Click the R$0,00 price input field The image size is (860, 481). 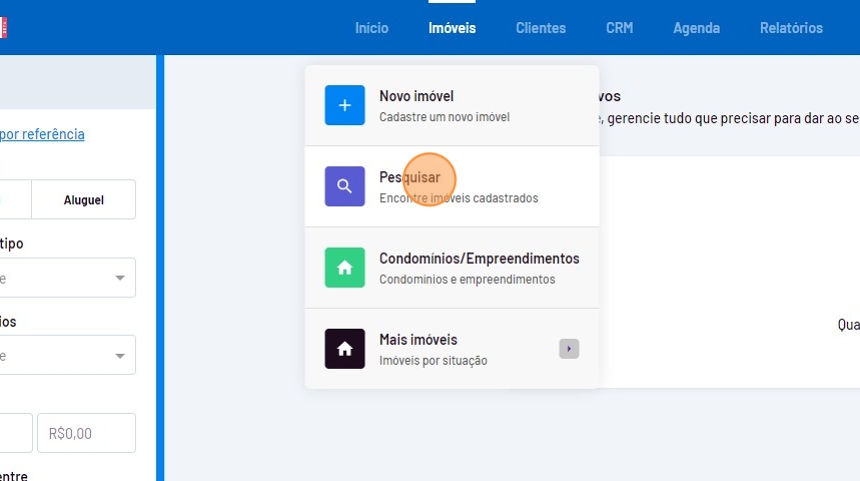[x=86, y=434]
